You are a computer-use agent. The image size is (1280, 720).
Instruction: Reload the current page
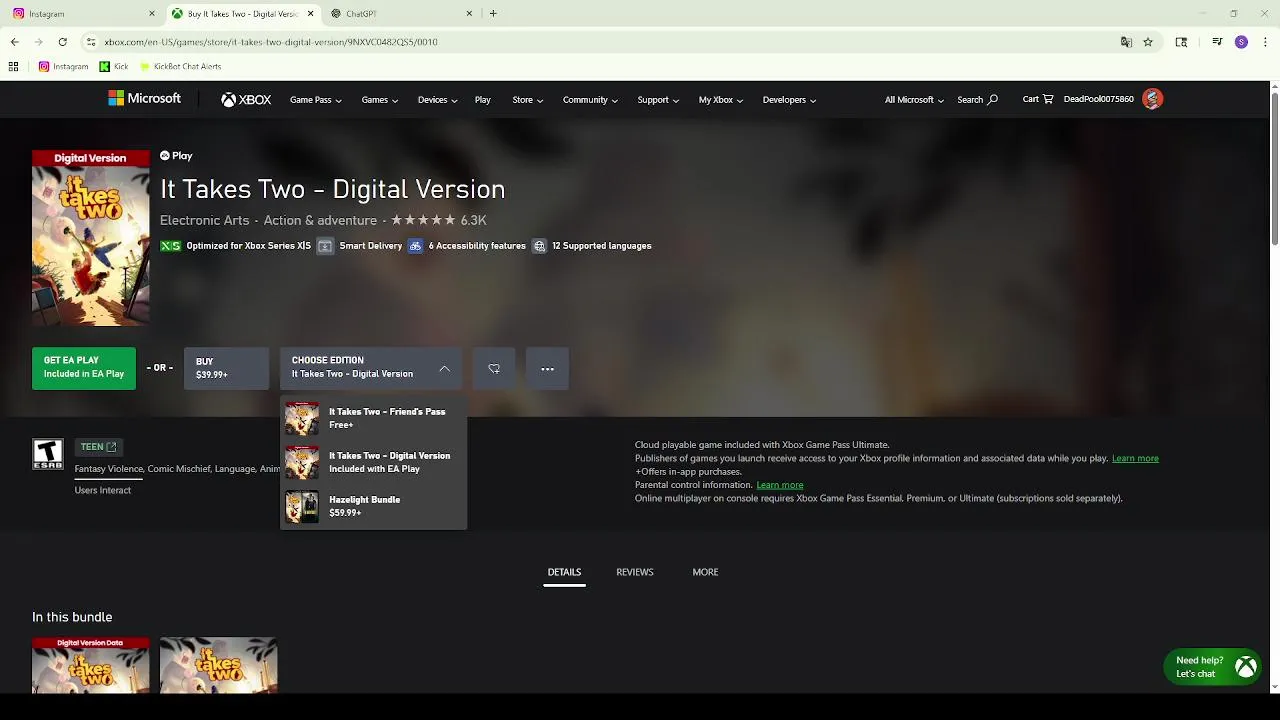pyautogui.click(x=62, y=42)
